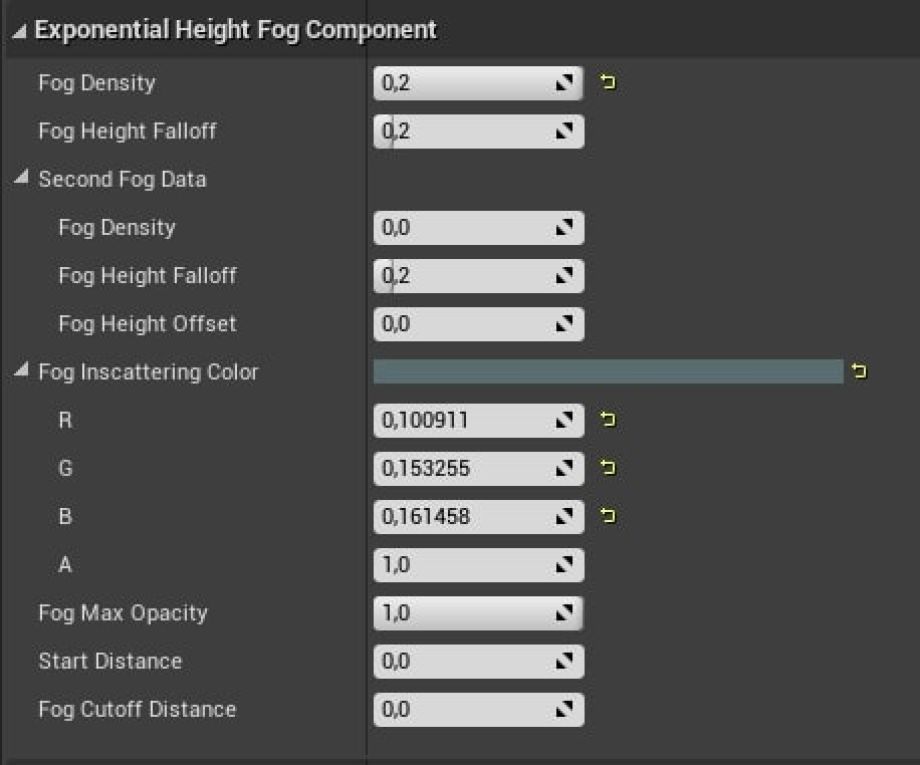
Task: Collapse Fog Inscattering Color channels
Action: [21, 371]
